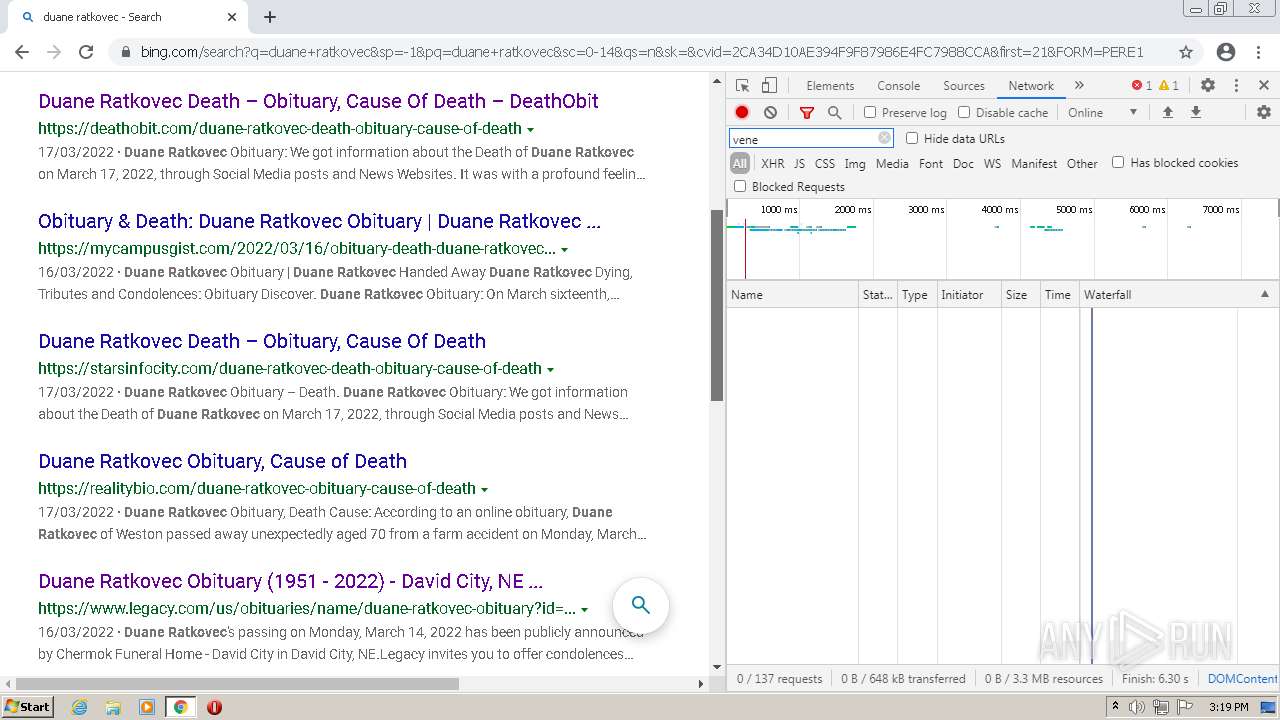
Task: Open a new browser tab
Action: (270, 17)
